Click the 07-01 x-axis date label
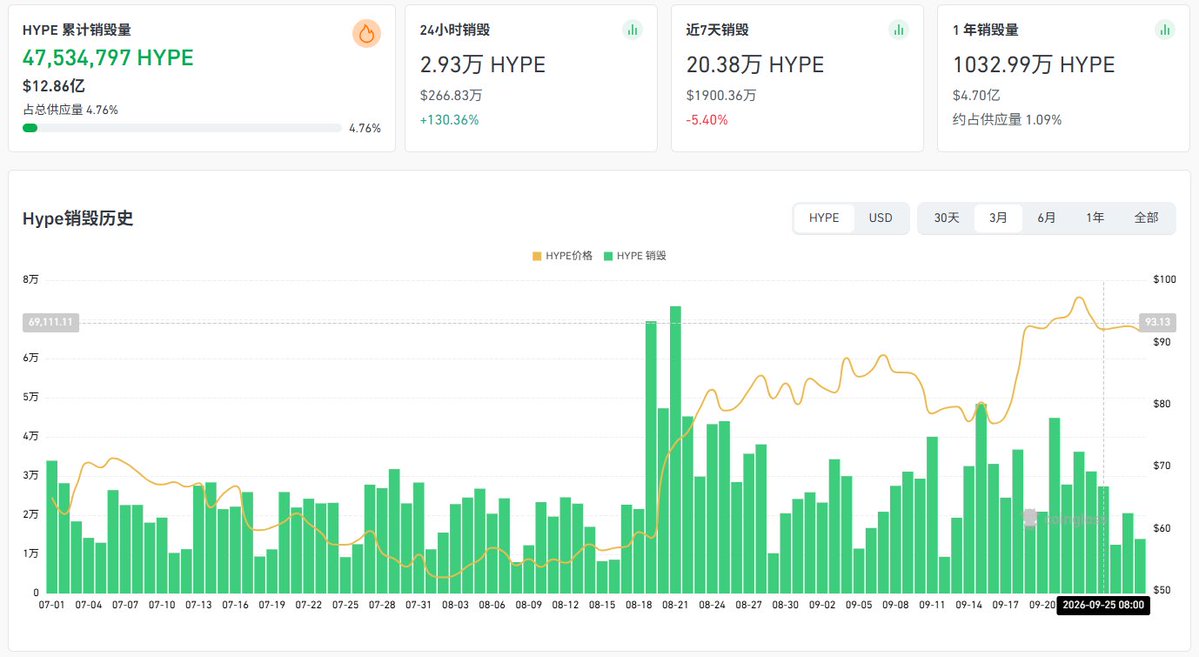The height and width of the screenshot is (657, 1199). coord(52,605)
